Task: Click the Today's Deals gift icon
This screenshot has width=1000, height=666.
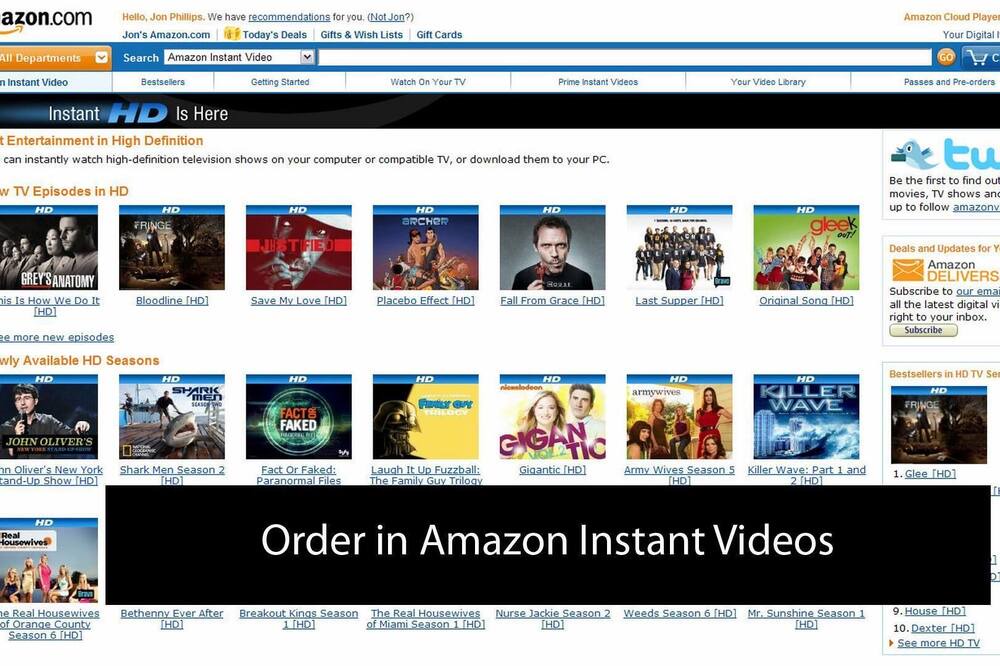Action: (x=232, y=34)
